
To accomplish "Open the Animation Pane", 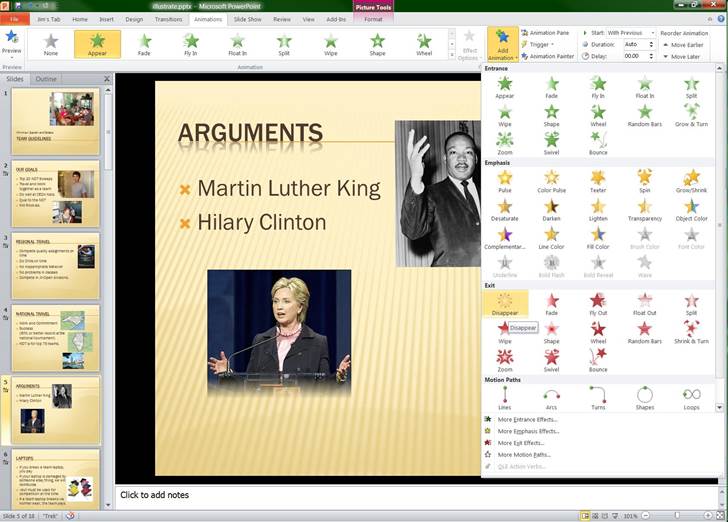I will tap(545, 33).
